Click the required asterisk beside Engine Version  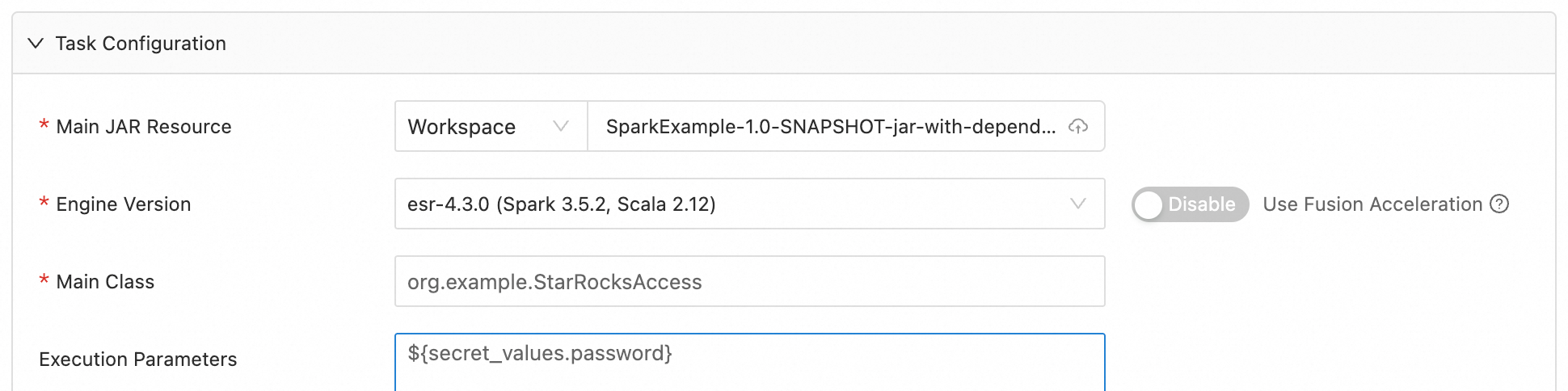44,203
